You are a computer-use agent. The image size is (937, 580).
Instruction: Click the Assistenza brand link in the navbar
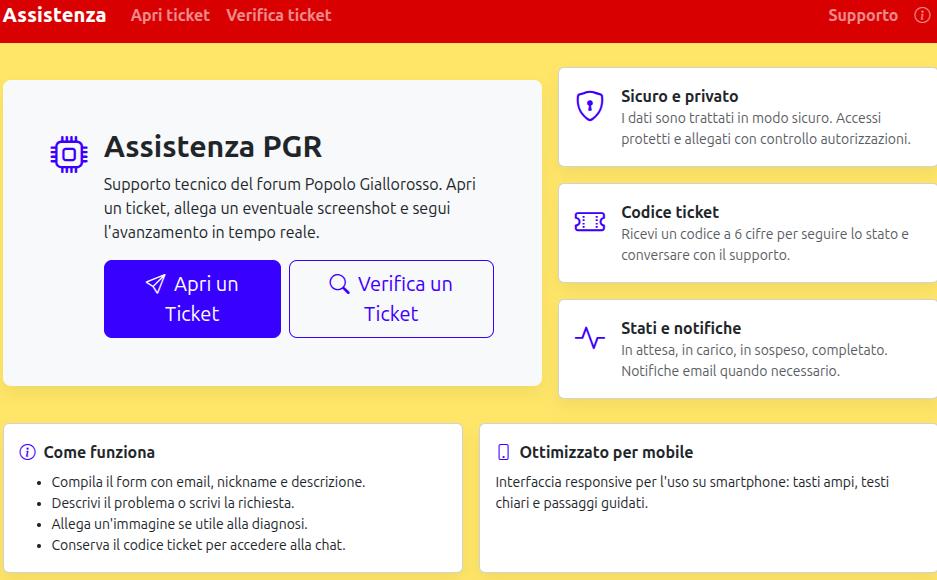tap(55, 15)
